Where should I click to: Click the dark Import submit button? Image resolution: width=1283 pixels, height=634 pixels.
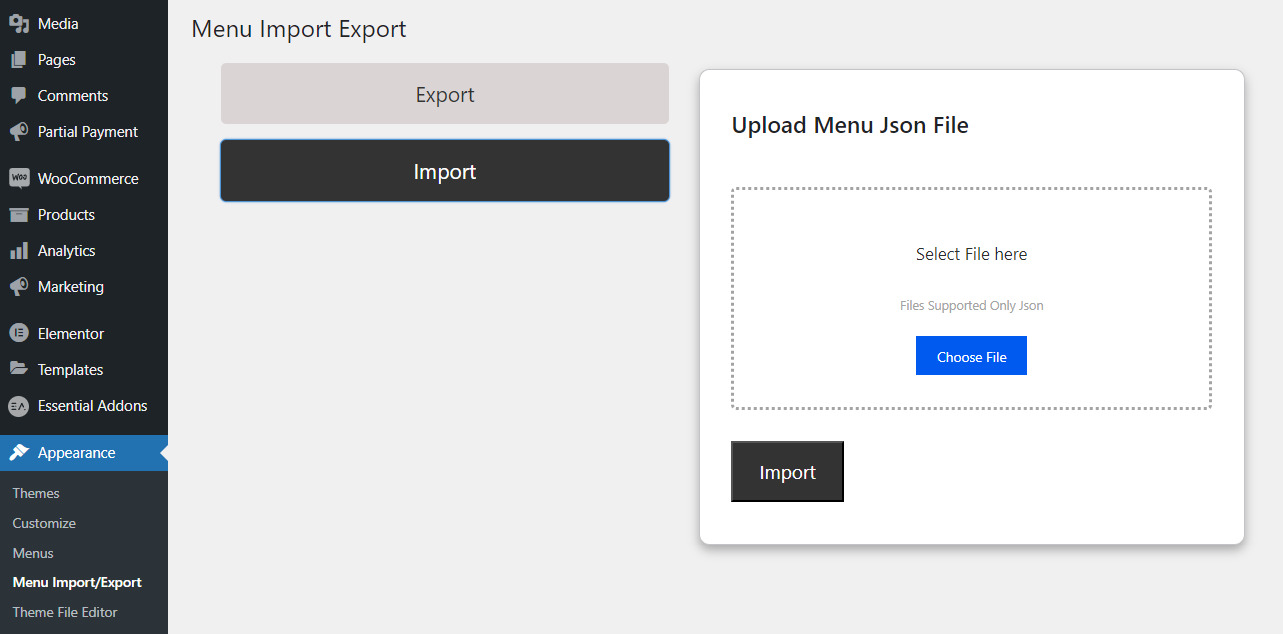(x=787, y=472)
